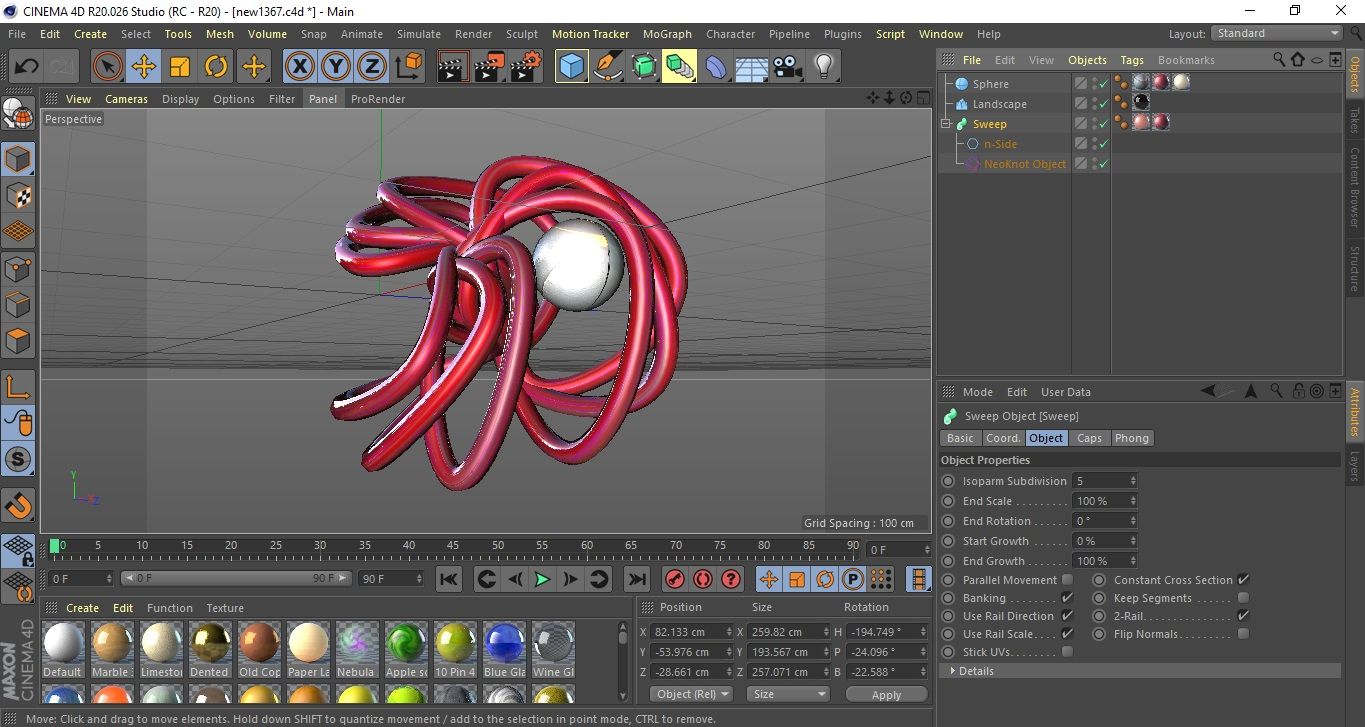
Task: Open the Layout dropdown
Action: click(x=1276, y=33)
